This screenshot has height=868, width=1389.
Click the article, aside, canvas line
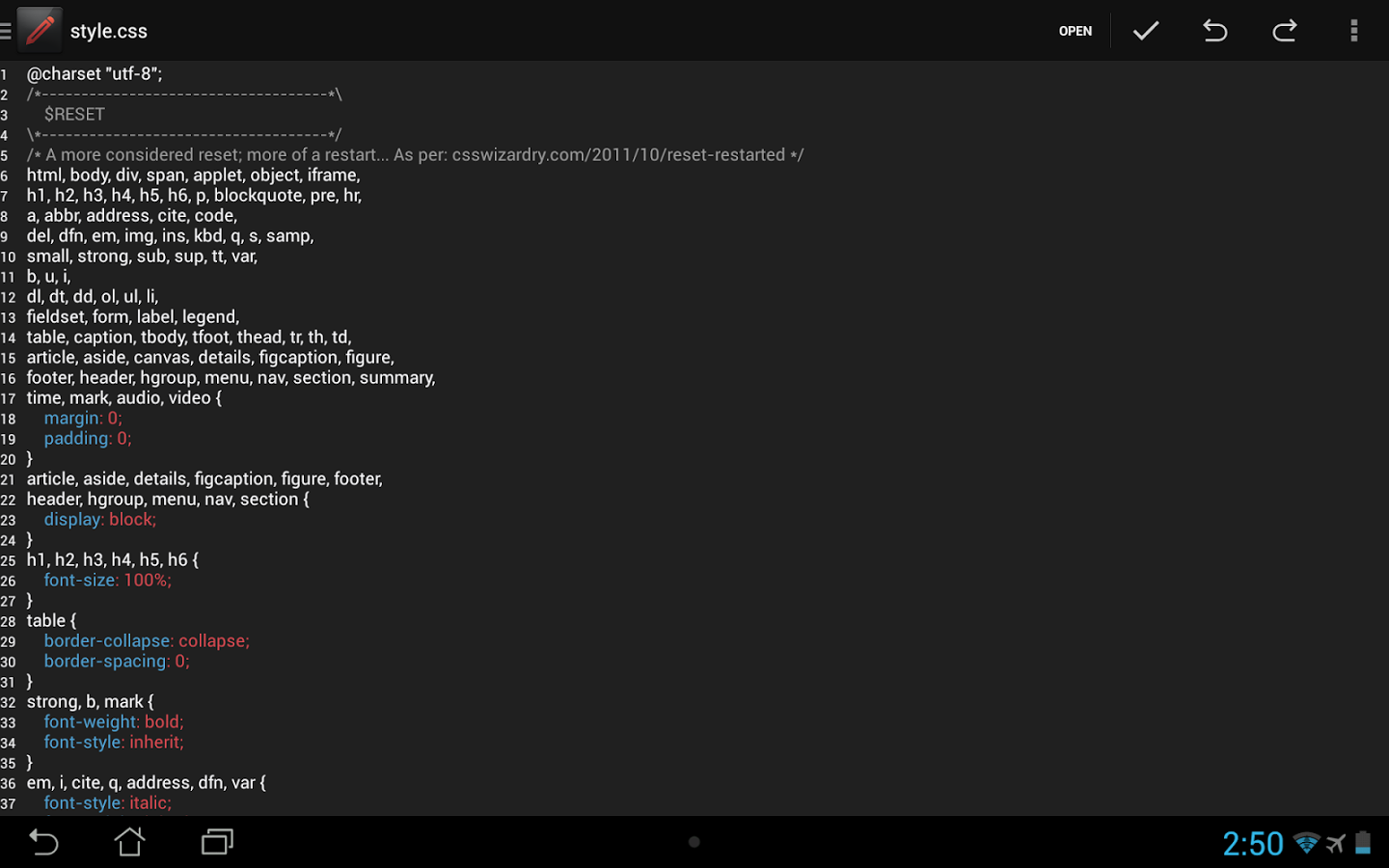210,357
